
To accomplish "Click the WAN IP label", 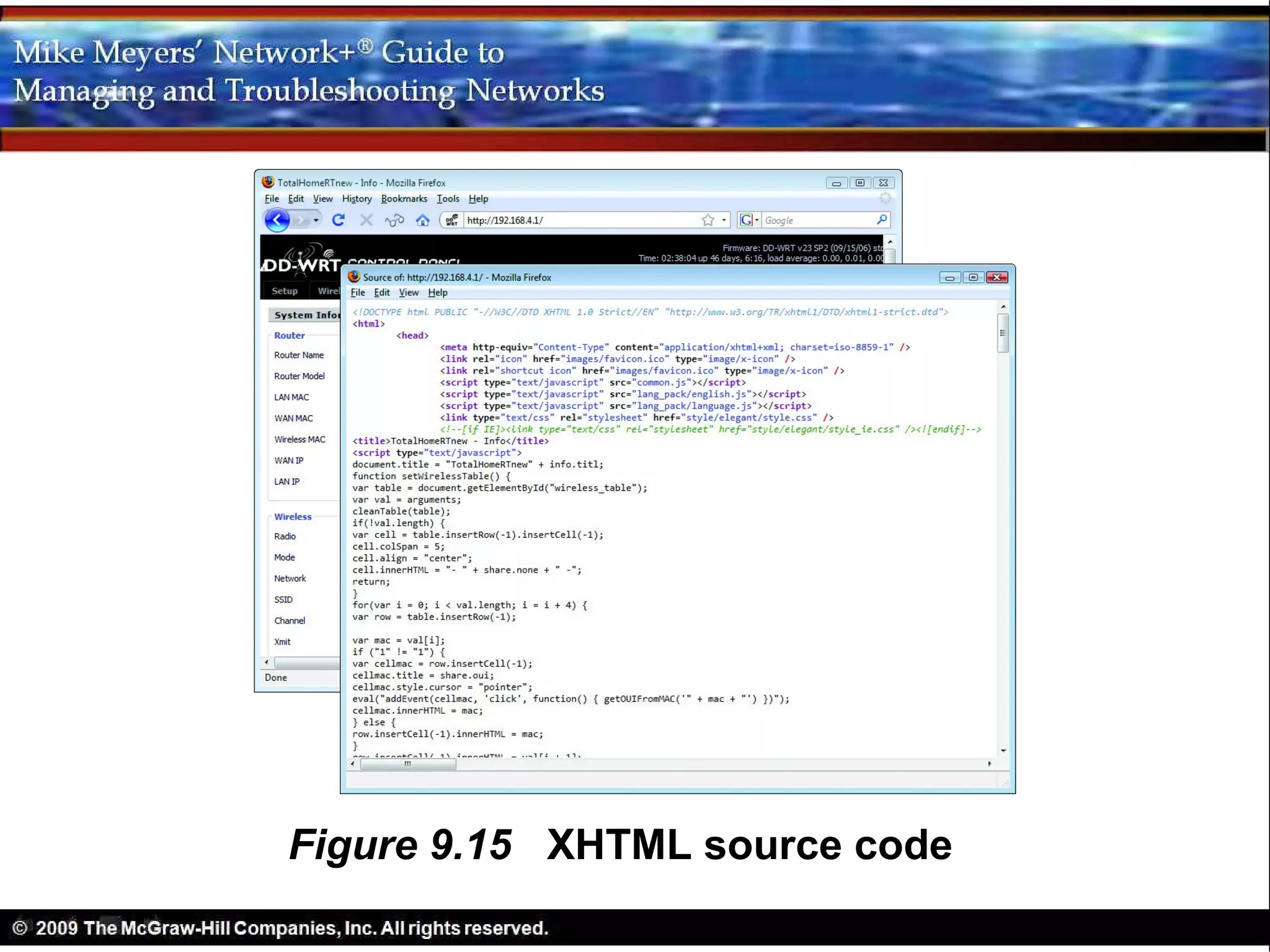I will (x=289, y=461).
